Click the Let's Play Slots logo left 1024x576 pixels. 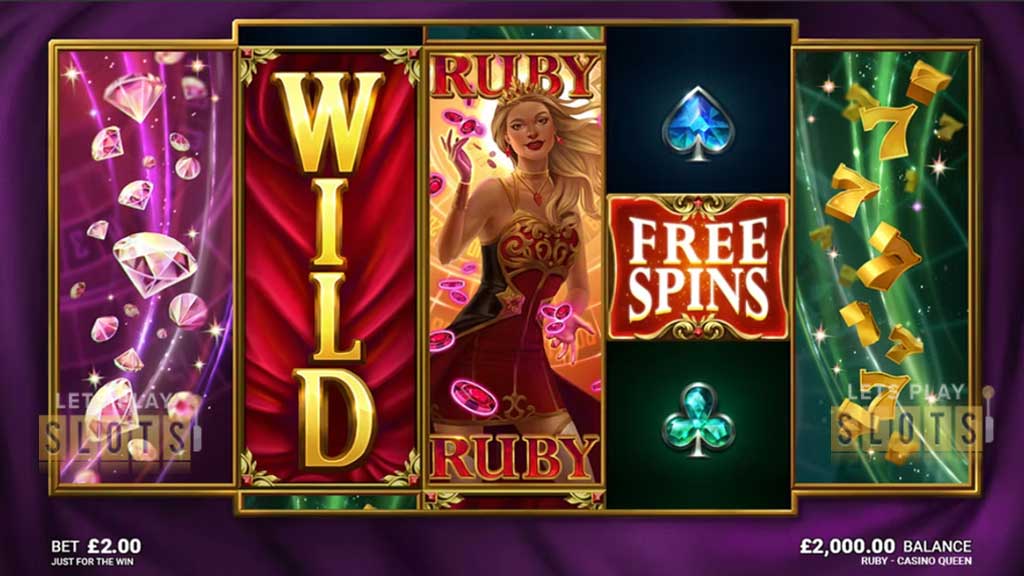pos(118,428)
